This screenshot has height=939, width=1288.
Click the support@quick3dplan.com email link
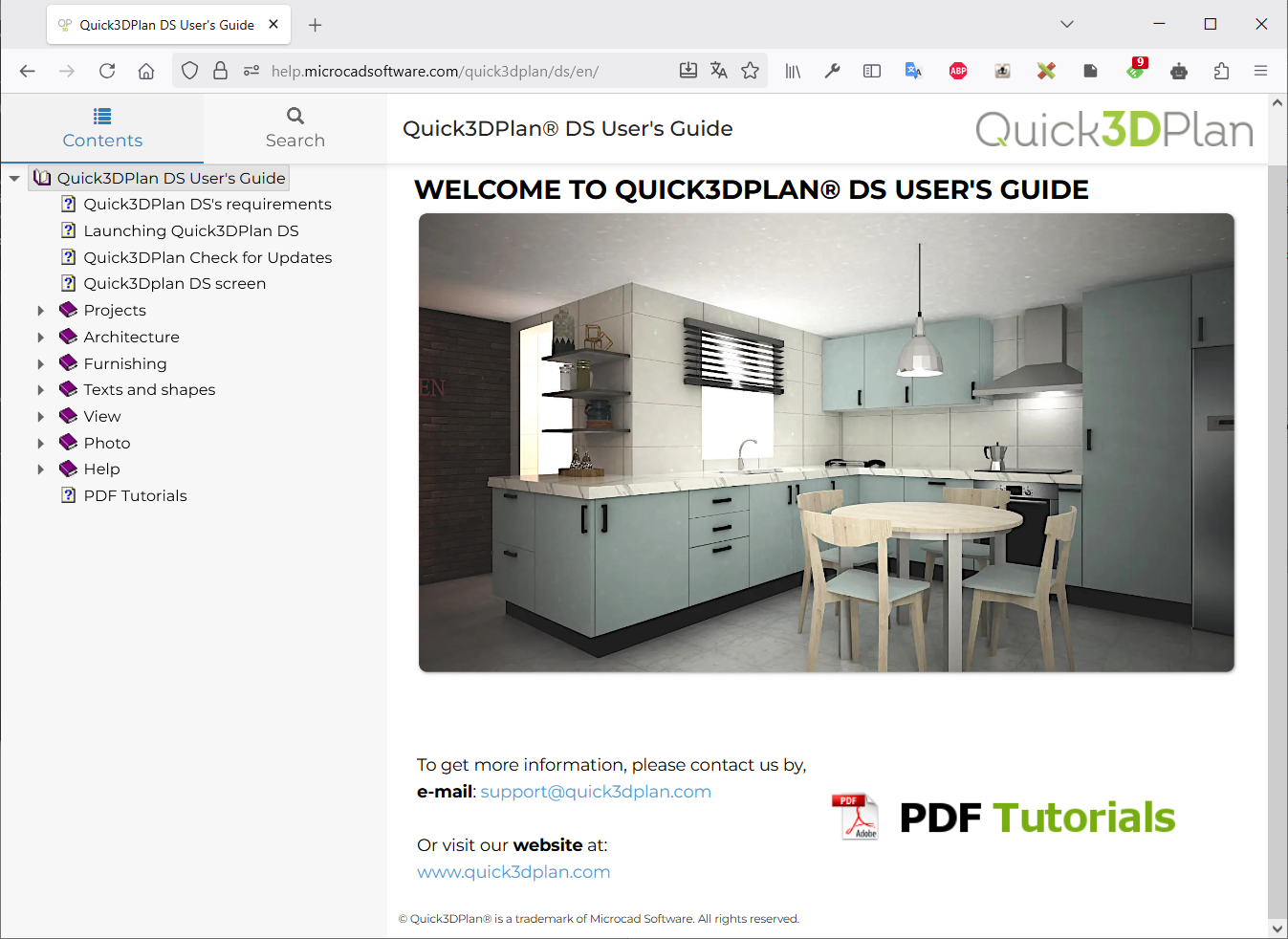tap(595, 792)
